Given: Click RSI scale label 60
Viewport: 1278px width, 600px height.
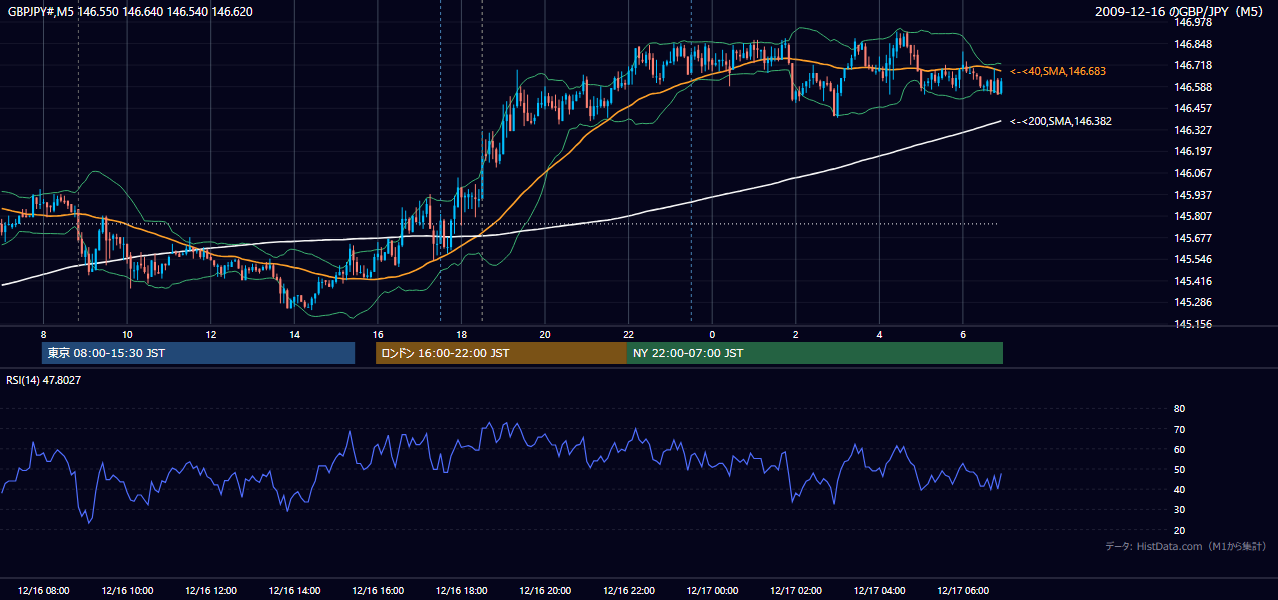Looking at the screenshot, I should tap(1179, 449).
